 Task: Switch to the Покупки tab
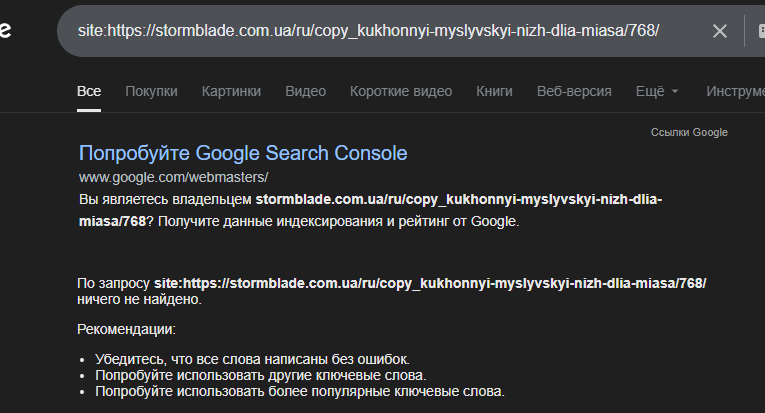(151, 91)
